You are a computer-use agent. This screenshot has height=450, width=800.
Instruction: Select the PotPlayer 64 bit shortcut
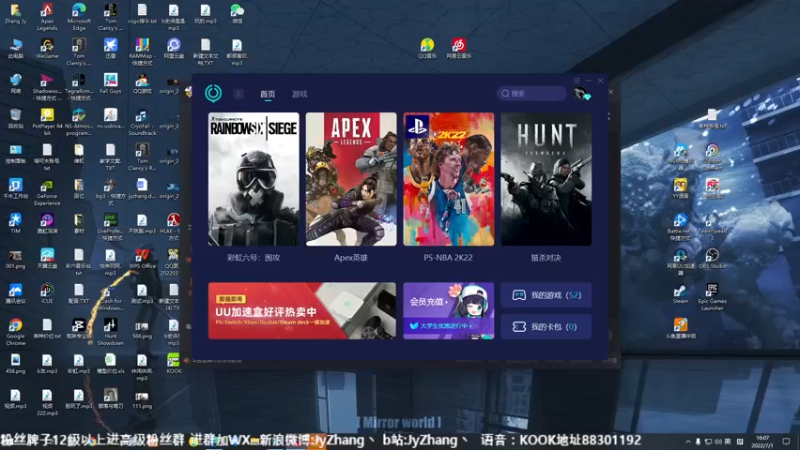click(x=47, y=121)
